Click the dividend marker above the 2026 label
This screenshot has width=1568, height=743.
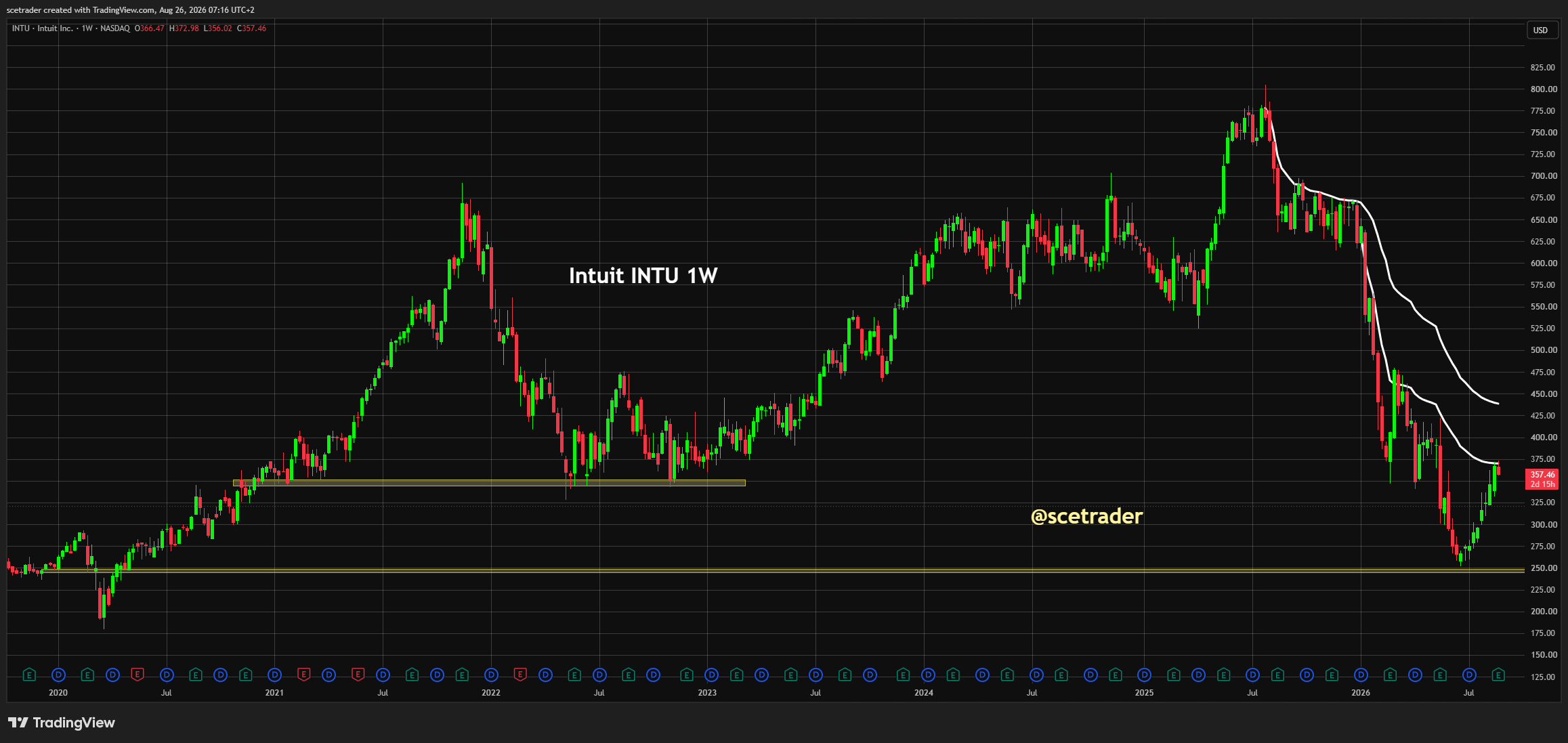(x=1361, y=675)
